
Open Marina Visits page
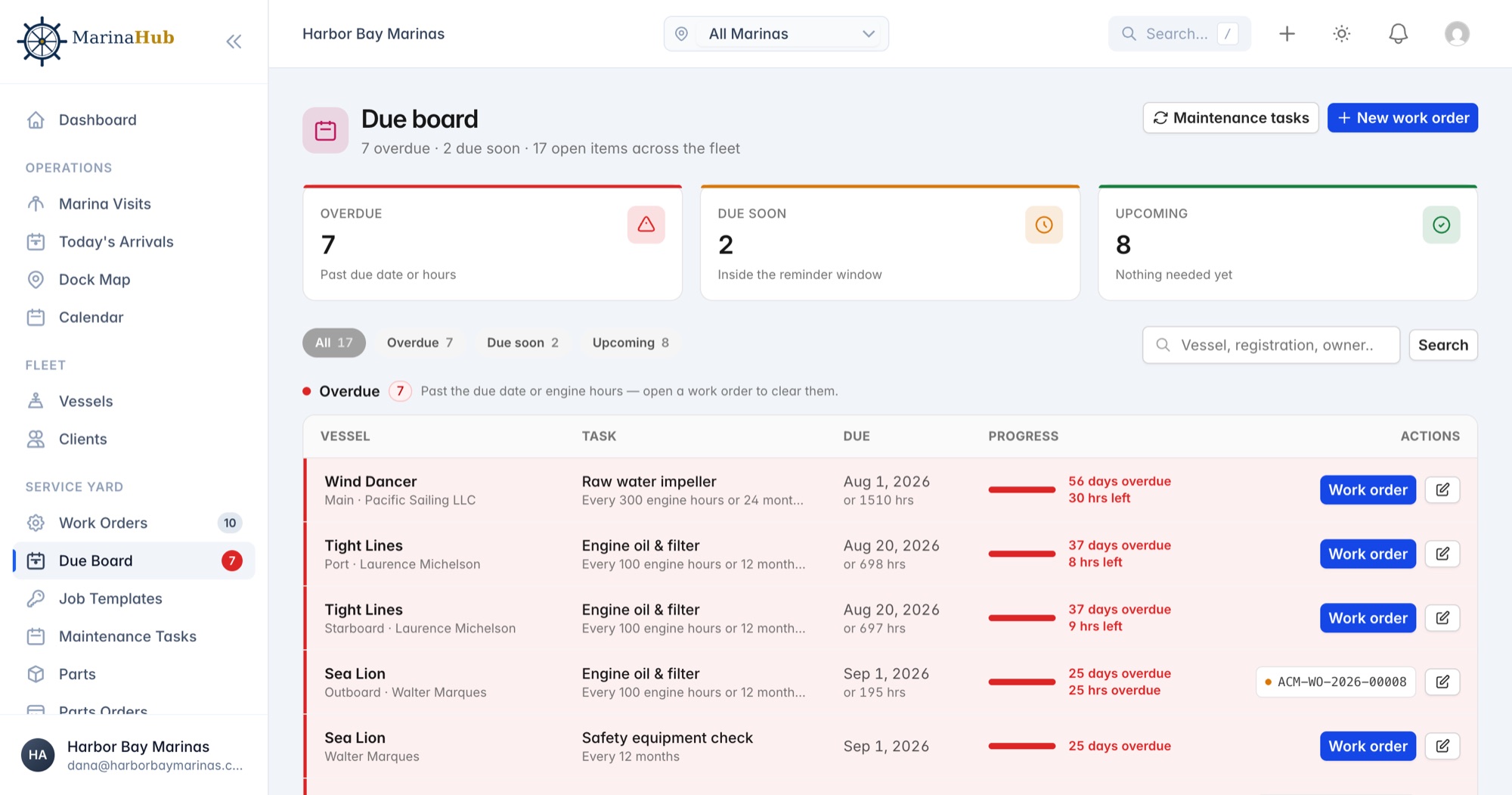point(134,203)
